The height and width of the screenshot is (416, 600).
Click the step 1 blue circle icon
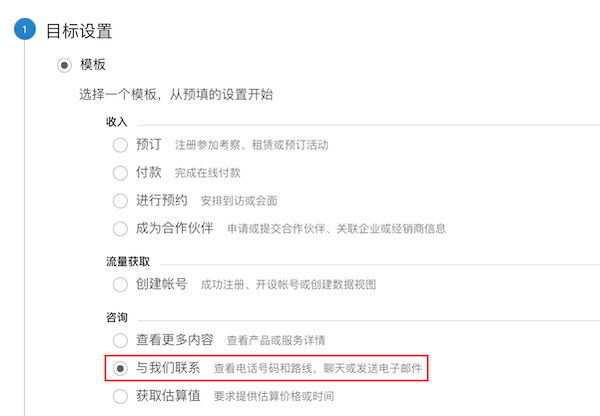tap(25, 29)
